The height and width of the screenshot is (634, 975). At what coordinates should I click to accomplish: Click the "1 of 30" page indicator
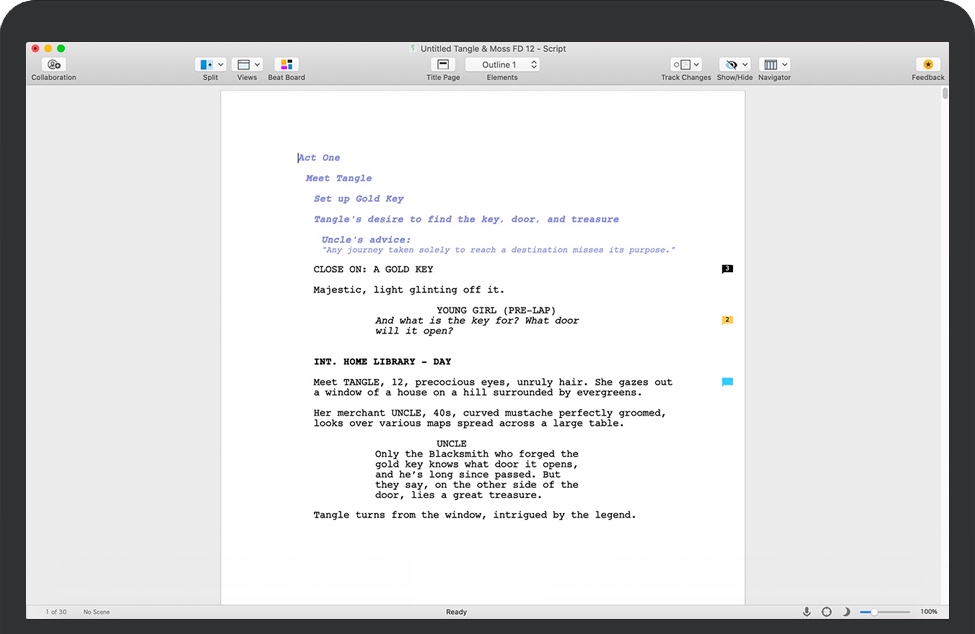pyautogui.click(x=55, y=611)
